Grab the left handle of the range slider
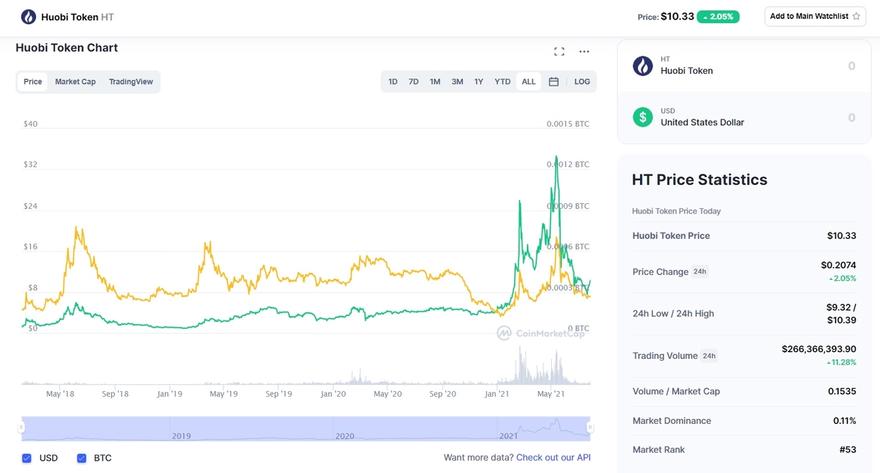Viewport: 880px width, 473px height. pos(21,428)
